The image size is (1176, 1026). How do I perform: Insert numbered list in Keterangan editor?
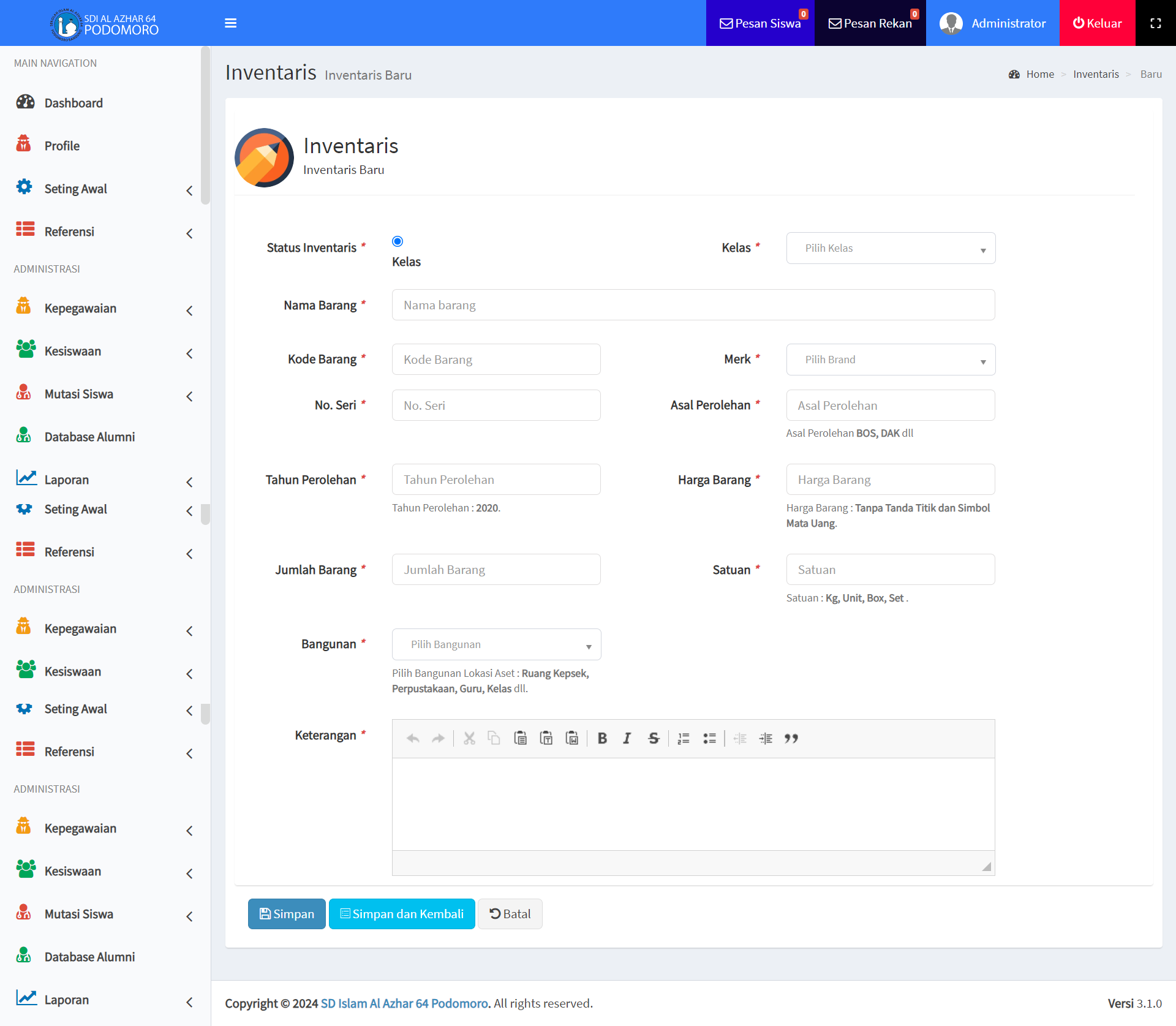point(684,738)
